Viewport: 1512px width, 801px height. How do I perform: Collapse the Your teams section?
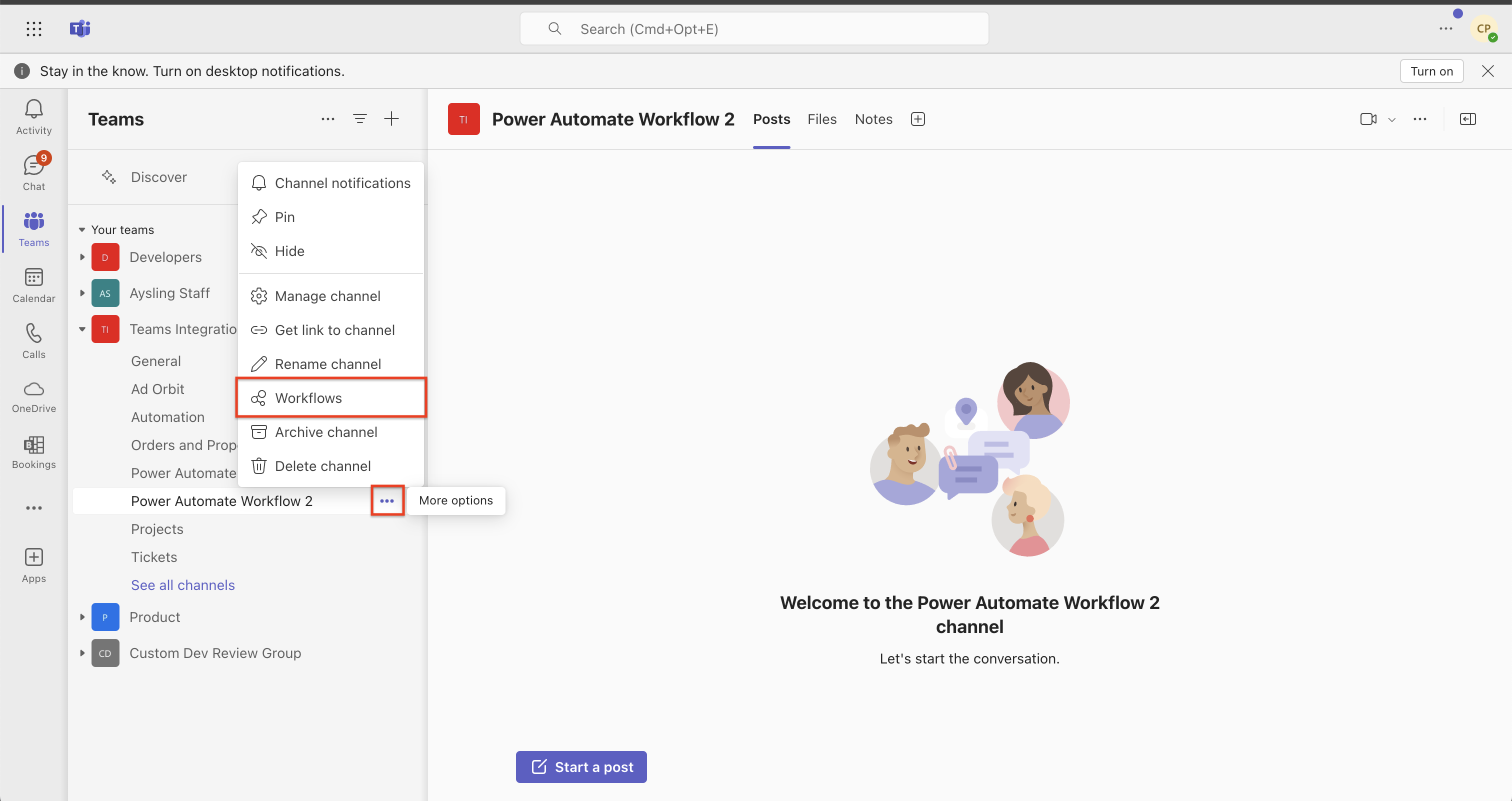[x=81, y=229]
